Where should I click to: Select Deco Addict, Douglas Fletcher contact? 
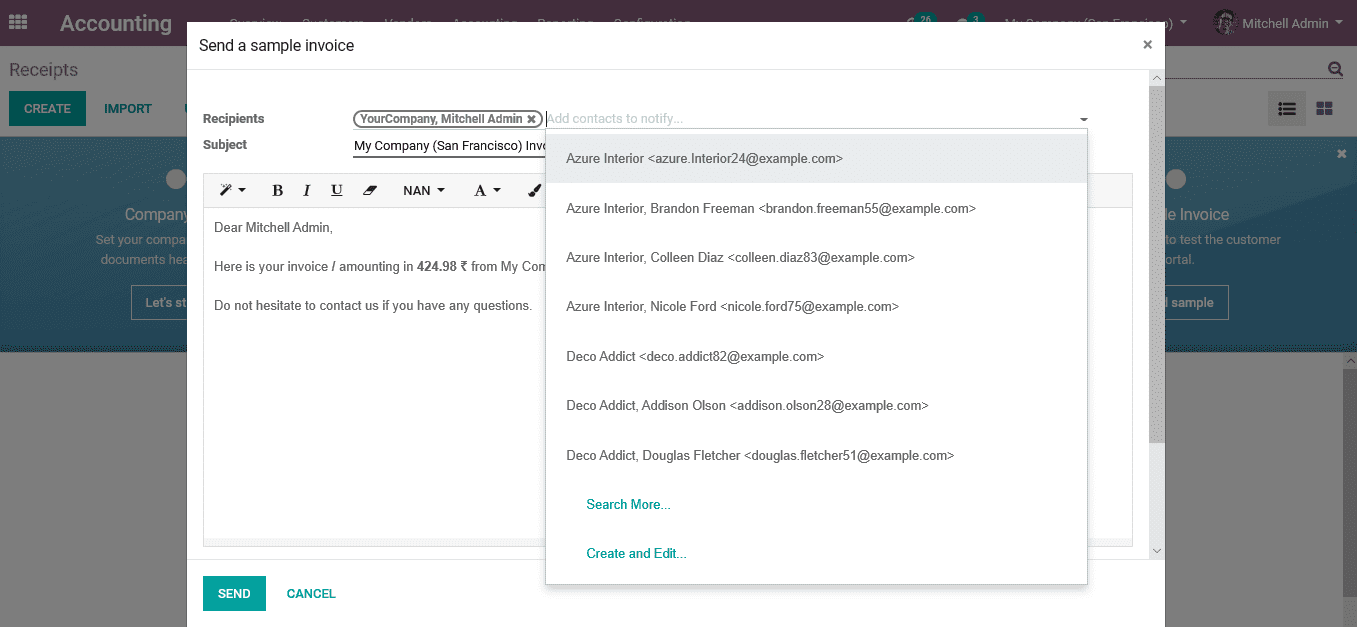[816, 455]
